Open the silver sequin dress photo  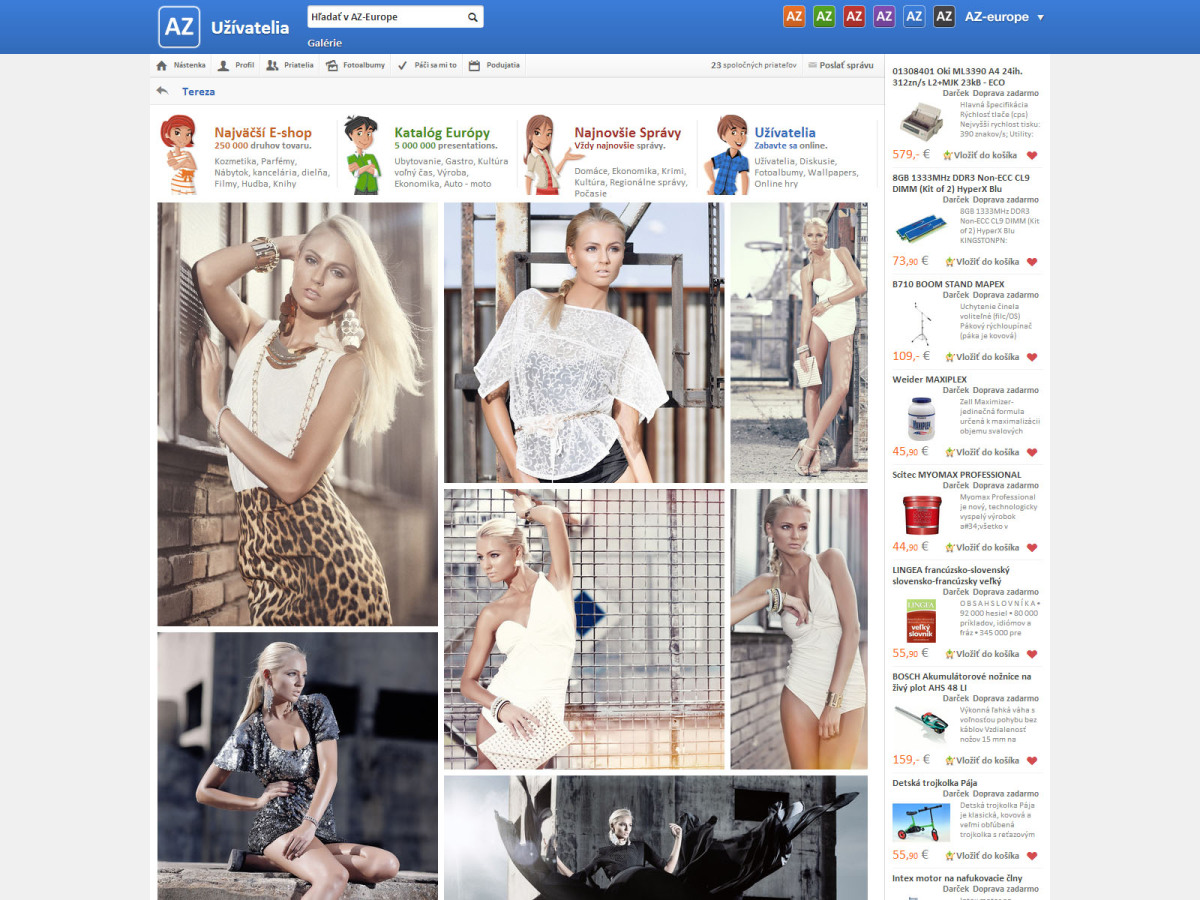297,766
